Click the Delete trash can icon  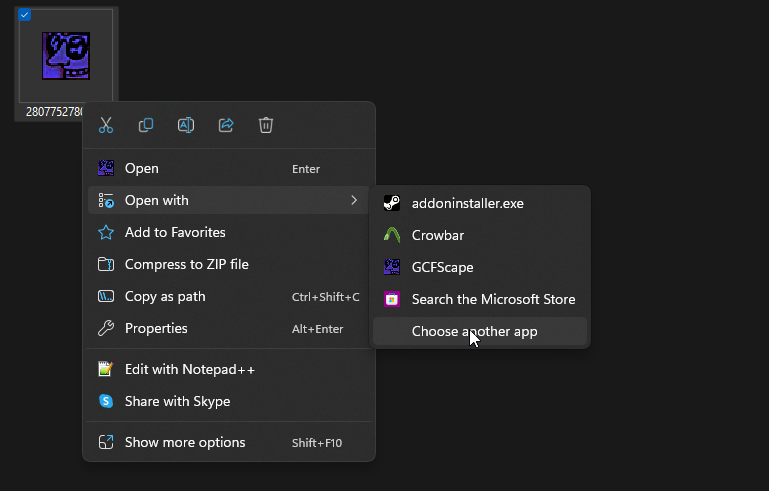tap(266, 125)
